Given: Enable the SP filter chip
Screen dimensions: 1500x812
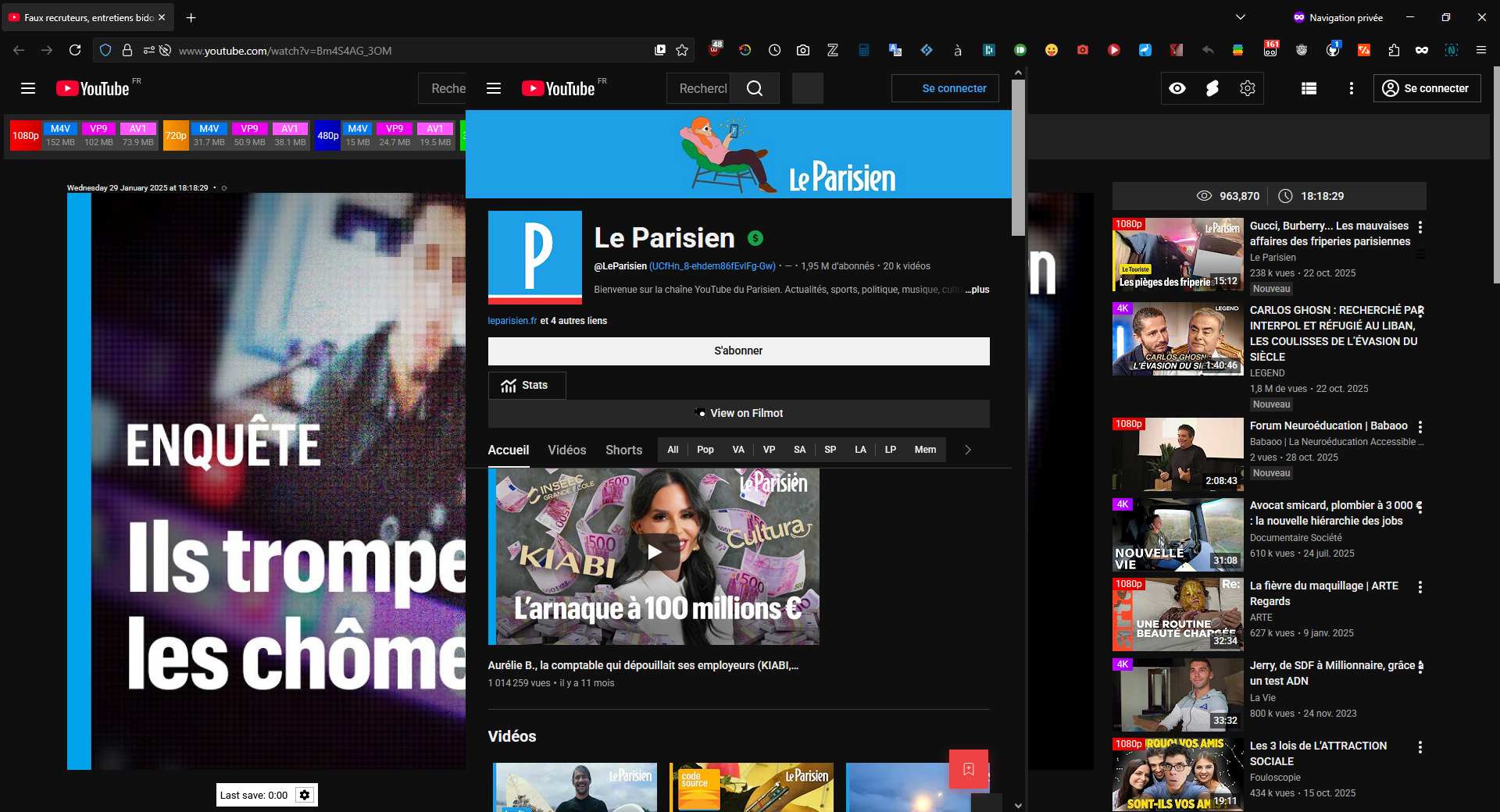Looking at the screenshot, I should click(830, 450).
